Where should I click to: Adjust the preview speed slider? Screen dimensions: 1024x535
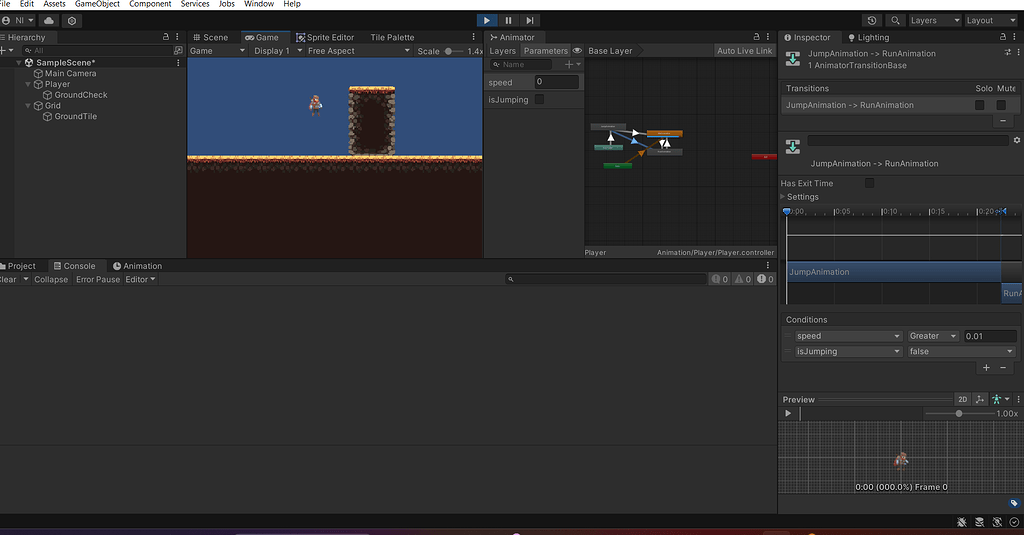(x=959, y=413)
